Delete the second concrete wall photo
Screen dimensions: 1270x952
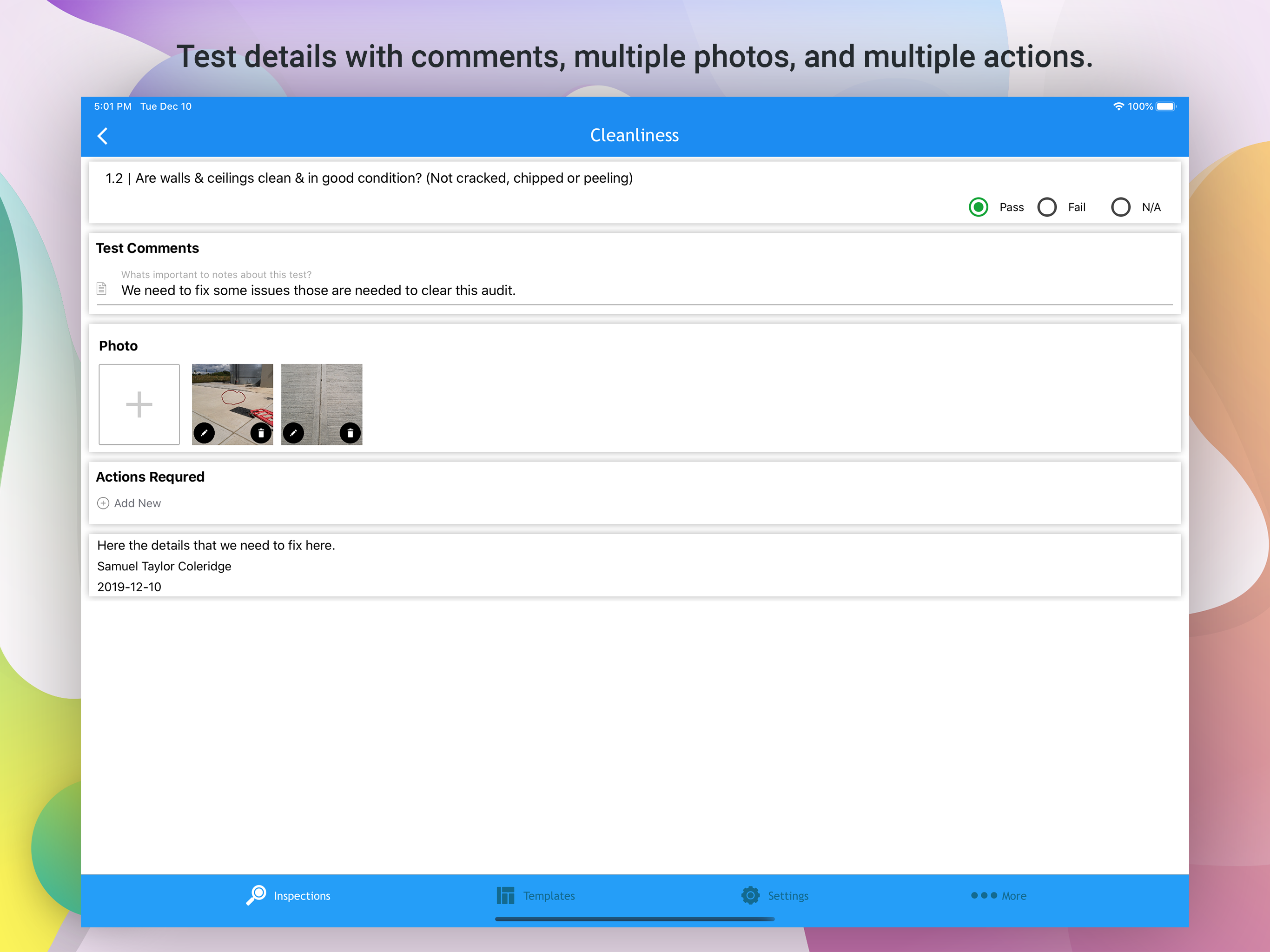[350, 433]
